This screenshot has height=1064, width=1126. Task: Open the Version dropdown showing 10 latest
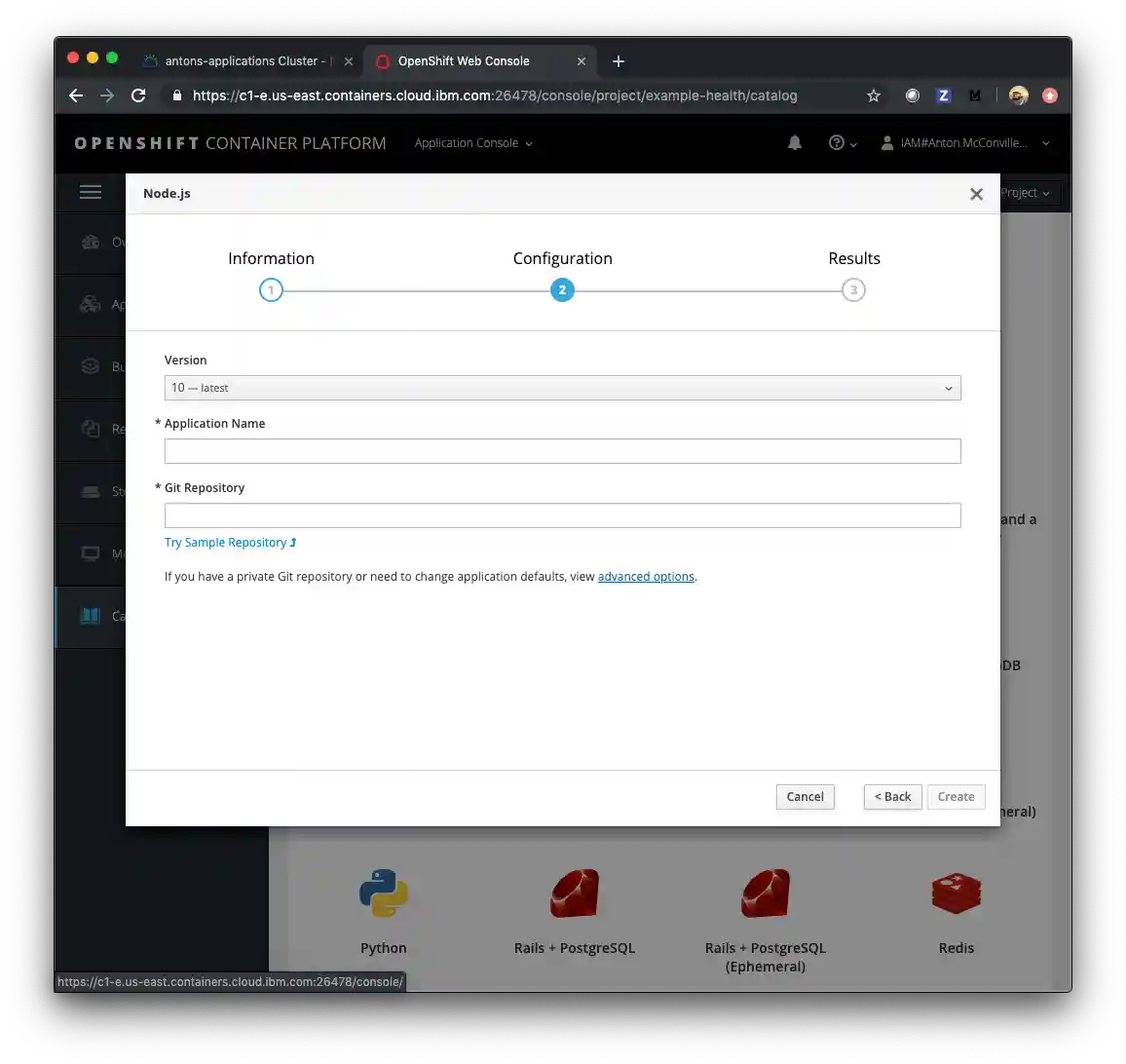562,388
